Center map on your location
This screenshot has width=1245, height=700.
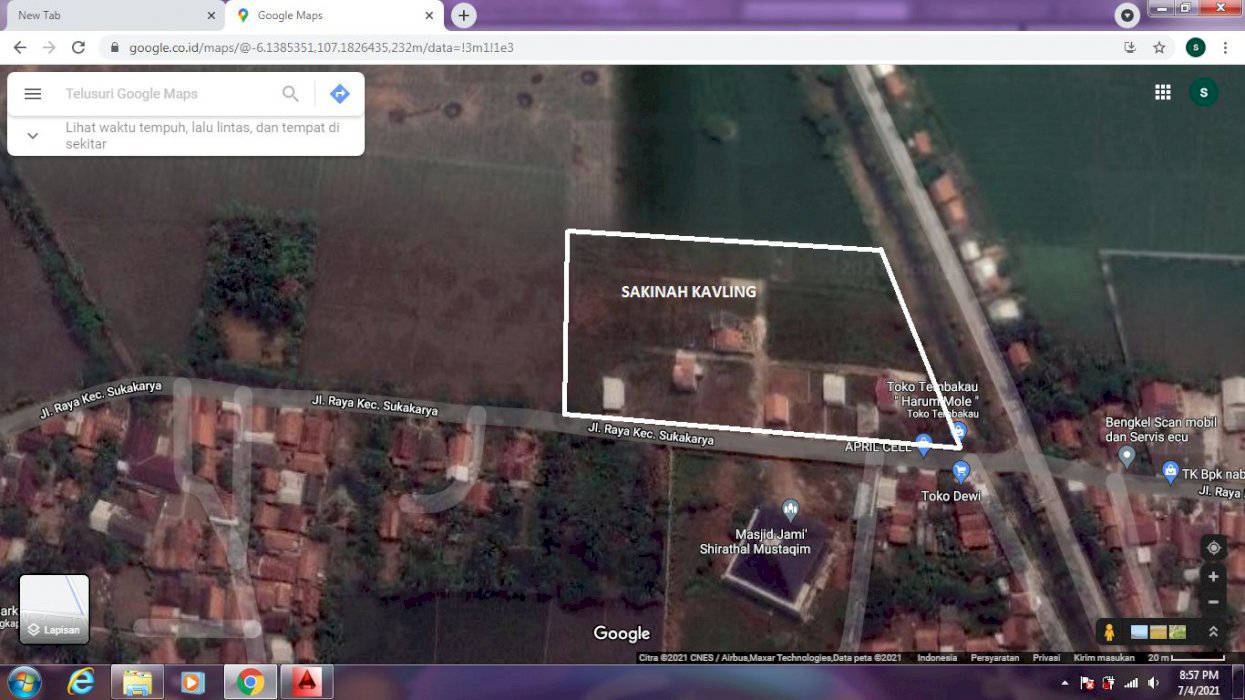coord(1213,548)
